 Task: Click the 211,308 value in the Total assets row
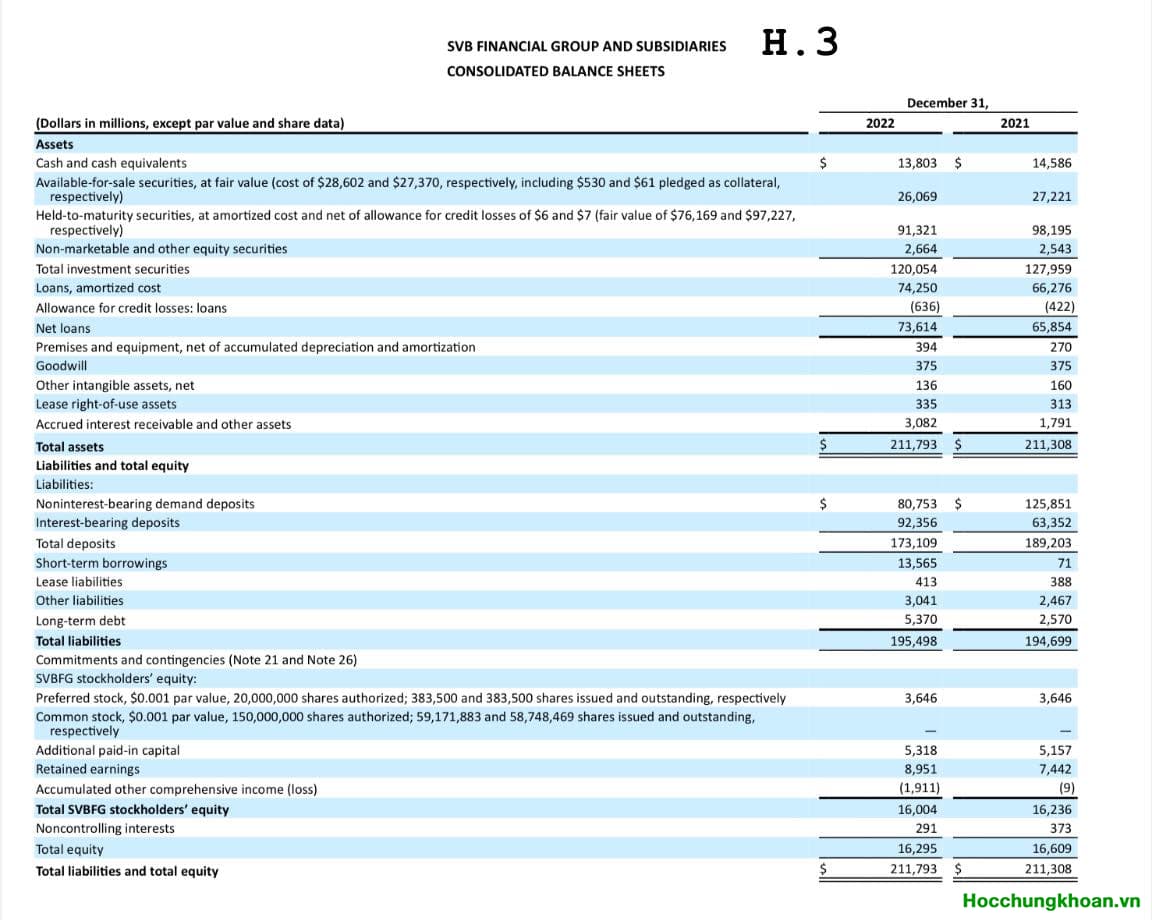point(1048,445)
